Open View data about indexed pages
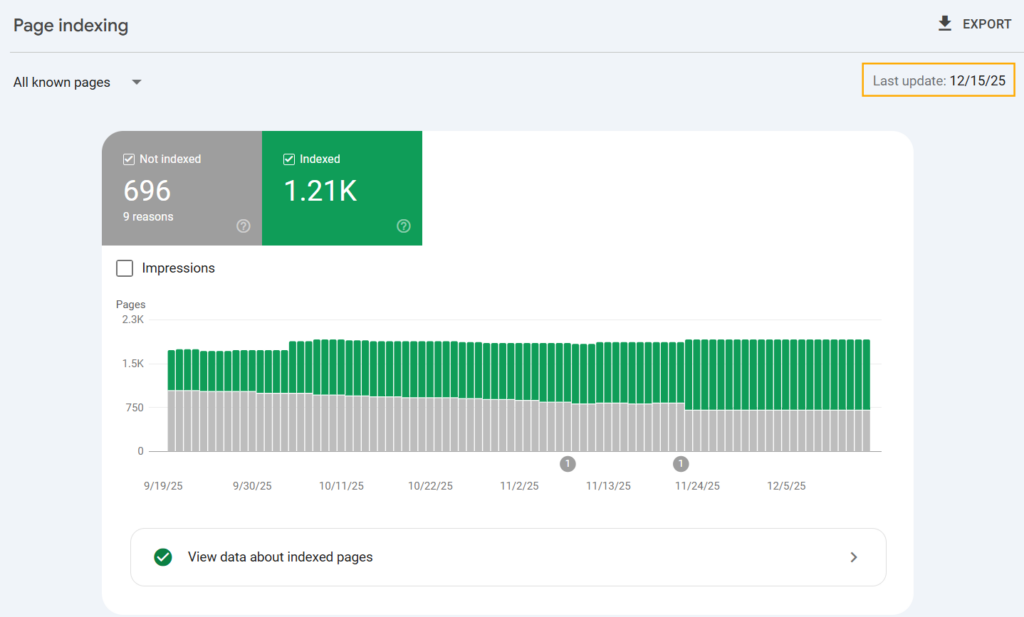 pyautogui.click(x=280, y=557)
